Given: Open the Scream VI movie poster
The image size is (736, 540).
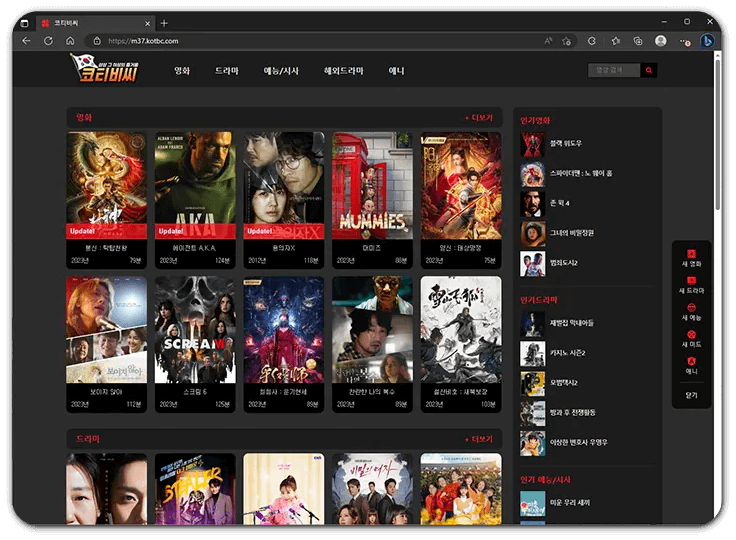Looking at the screenshot, I should click(x=195, y=330).
